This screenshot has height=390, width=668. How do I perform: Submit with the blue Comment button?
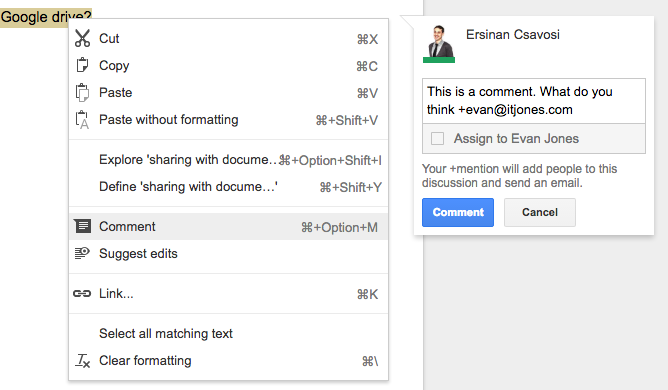(458, 212)
